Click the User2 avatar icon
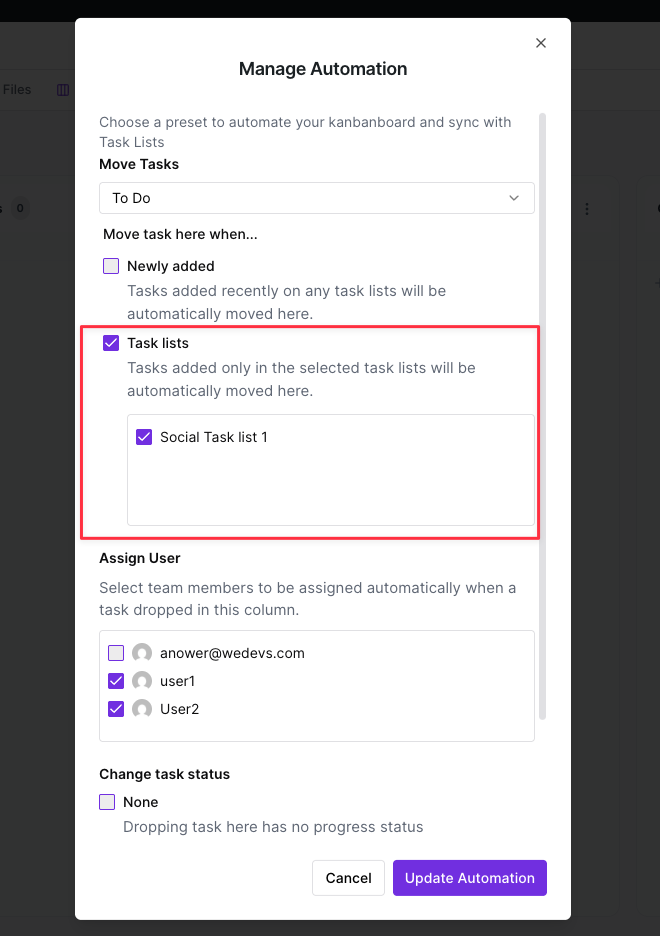The width and height of the screenshot is (660, 936). pos(142,709)
